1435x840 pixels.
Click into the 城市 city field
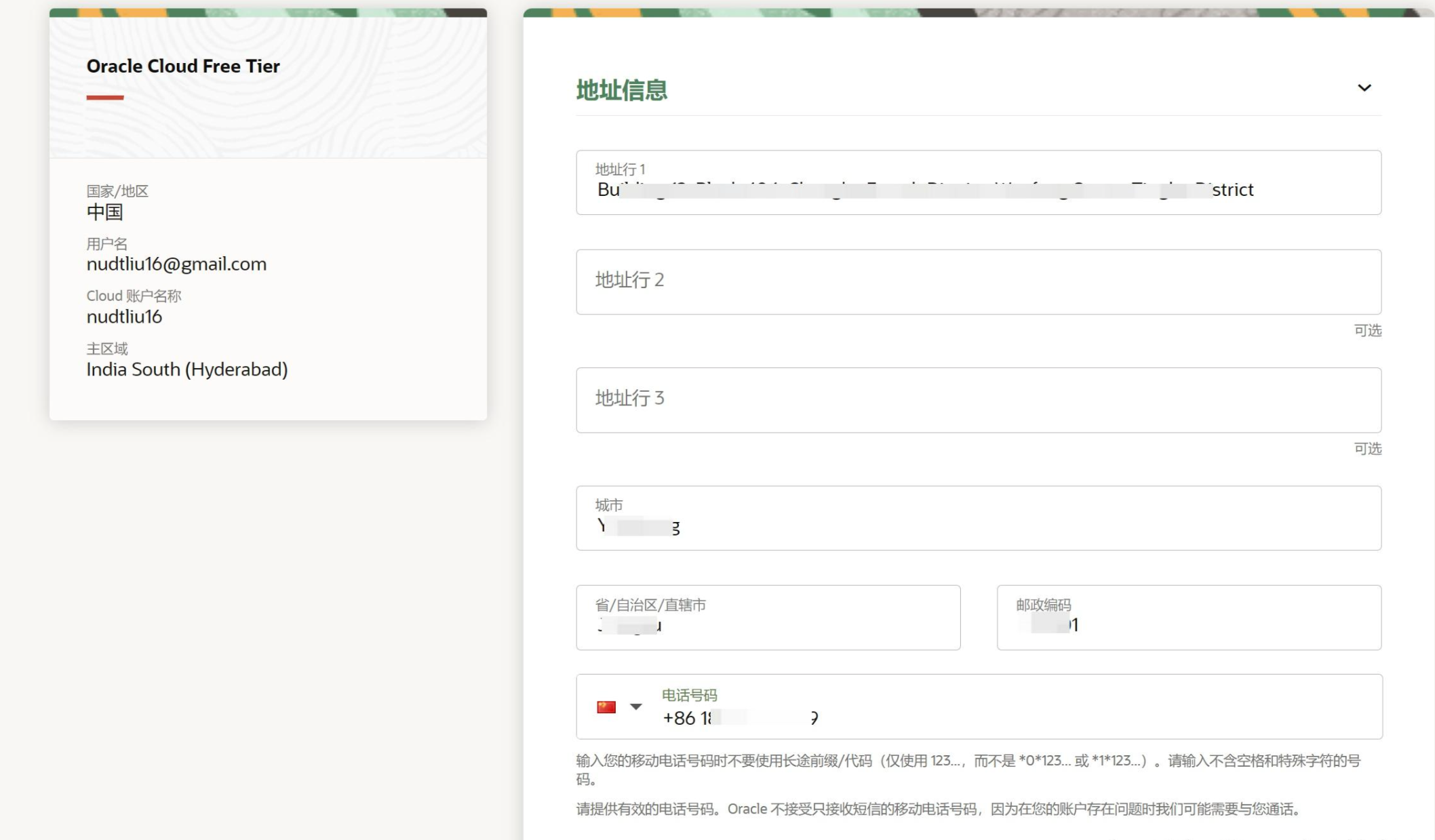point(978,519)
